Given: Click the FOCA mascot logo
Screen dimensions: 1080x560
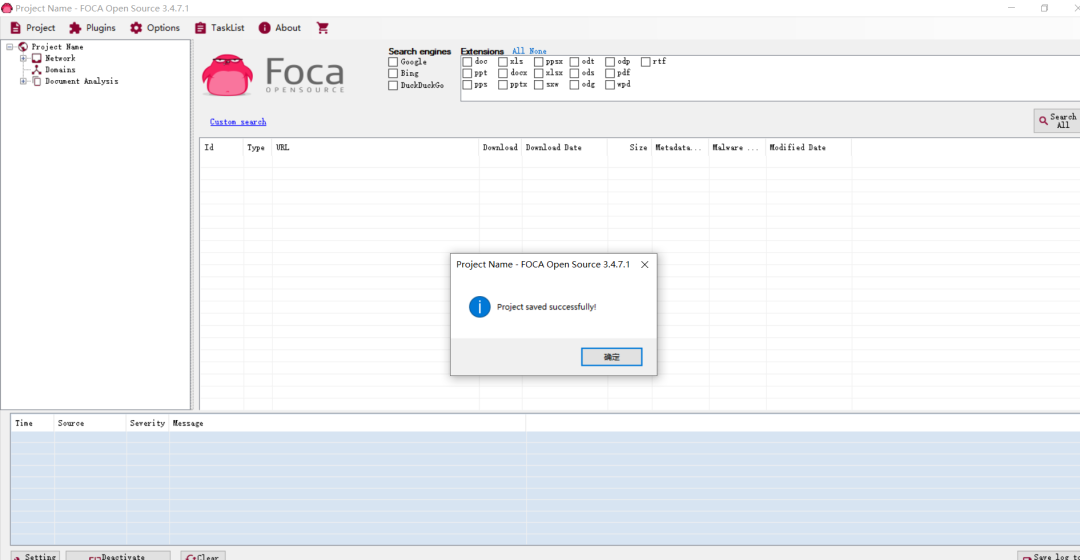Looking at the screenshot, I should coord(227,74).
